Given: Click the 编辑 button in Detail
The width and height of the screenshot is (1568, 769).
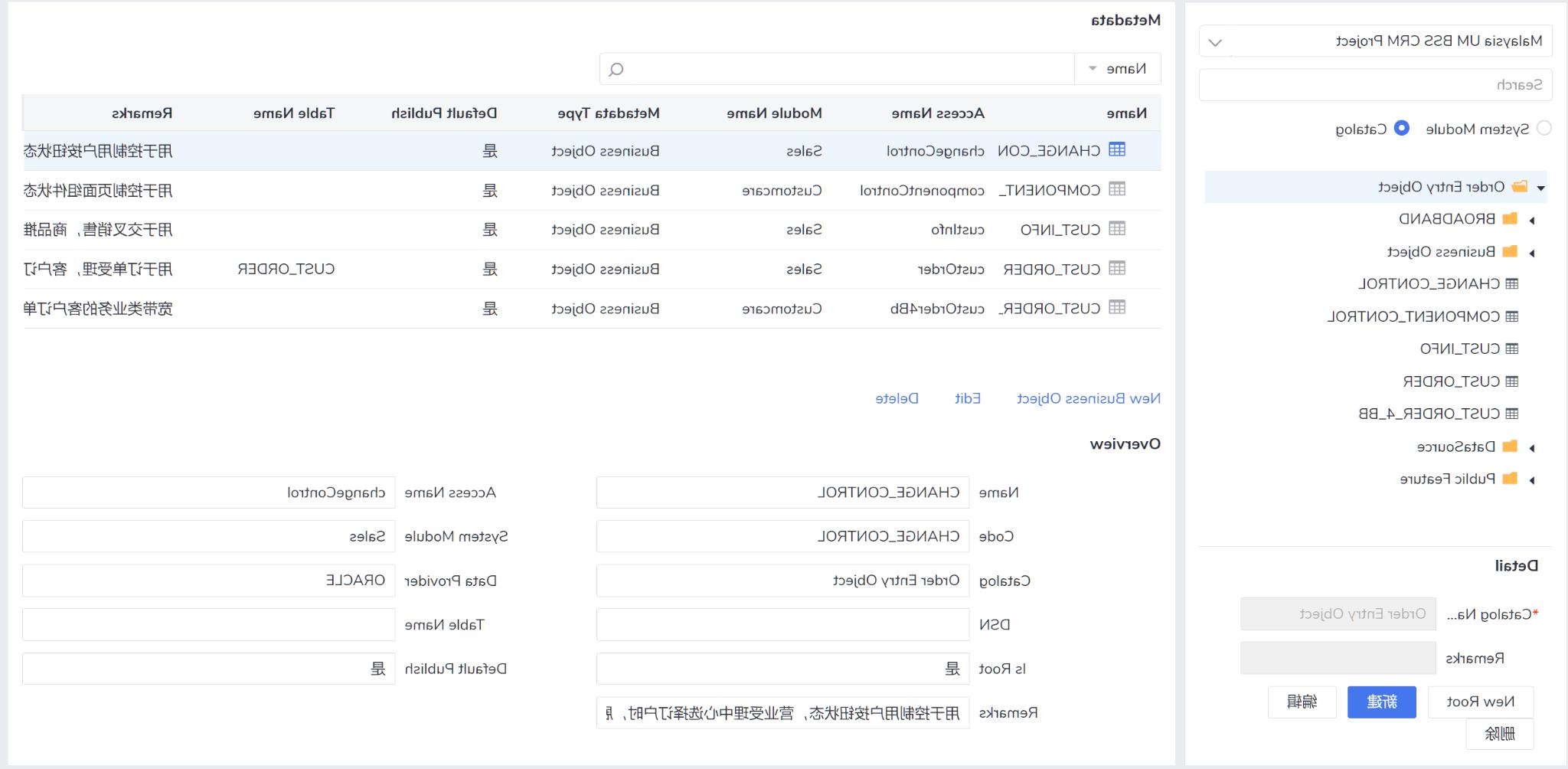Looking at the screenshot, I should pos(1302,702).
